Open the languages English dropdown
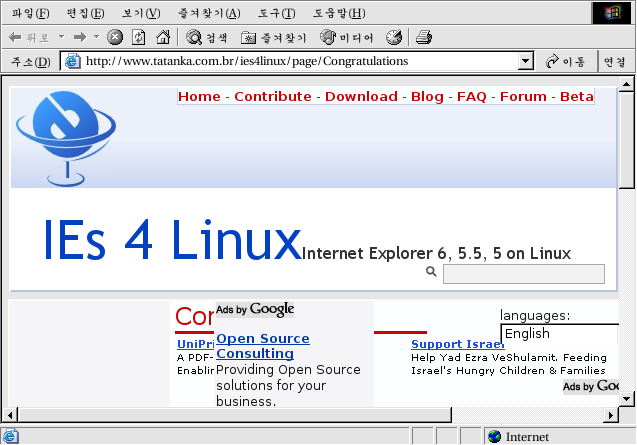The image size is (637, 445). pos(560,334)
